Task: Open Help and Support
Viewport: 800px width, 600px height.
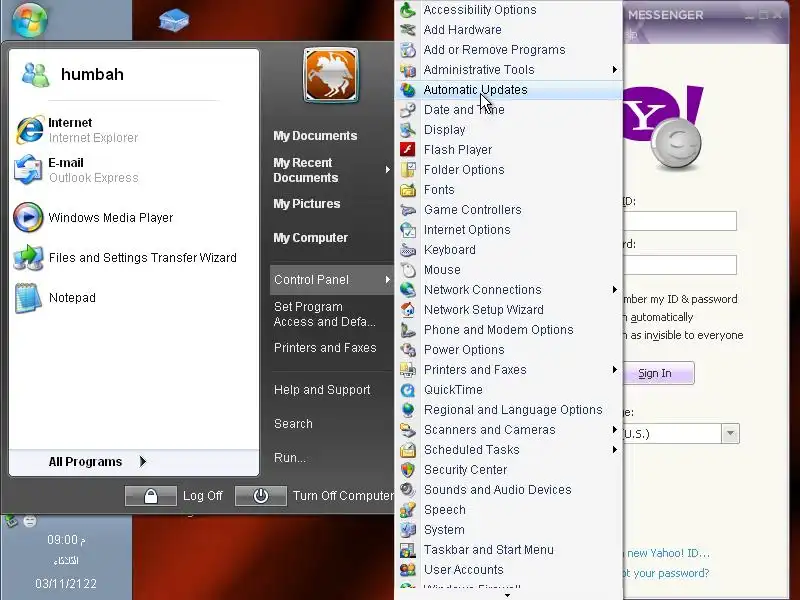Action: [322, 390]
